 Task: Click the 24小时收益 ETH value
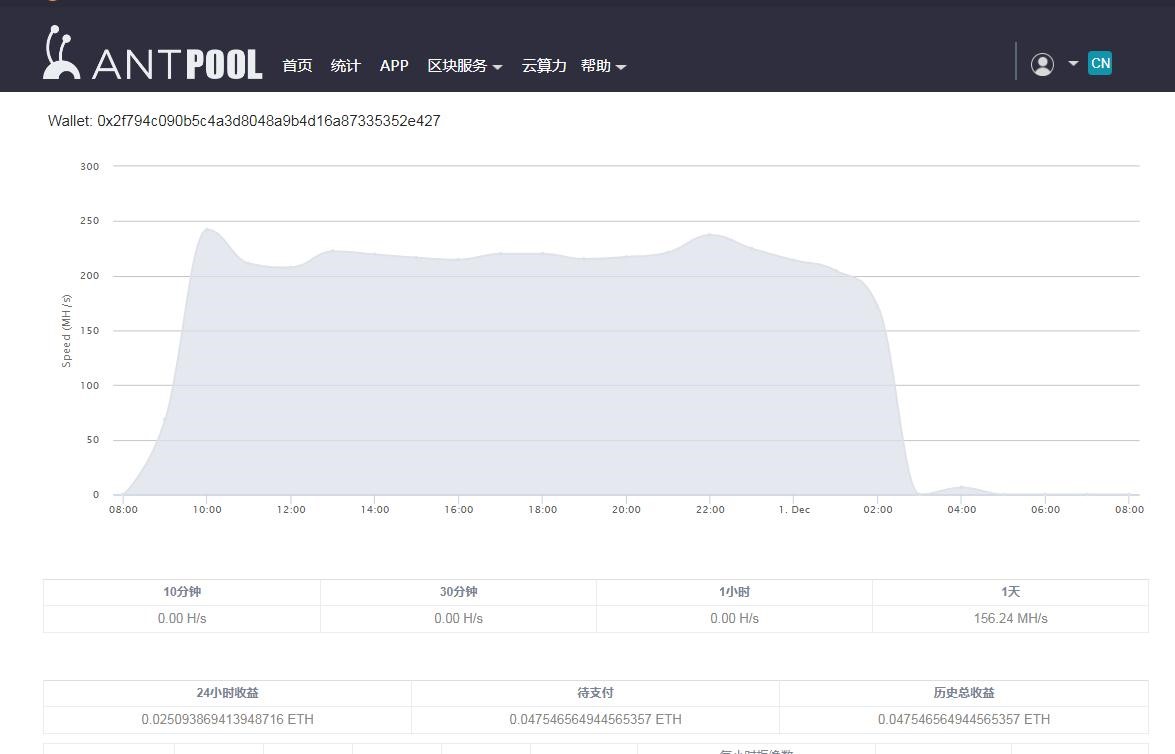[x=227, y=720]
